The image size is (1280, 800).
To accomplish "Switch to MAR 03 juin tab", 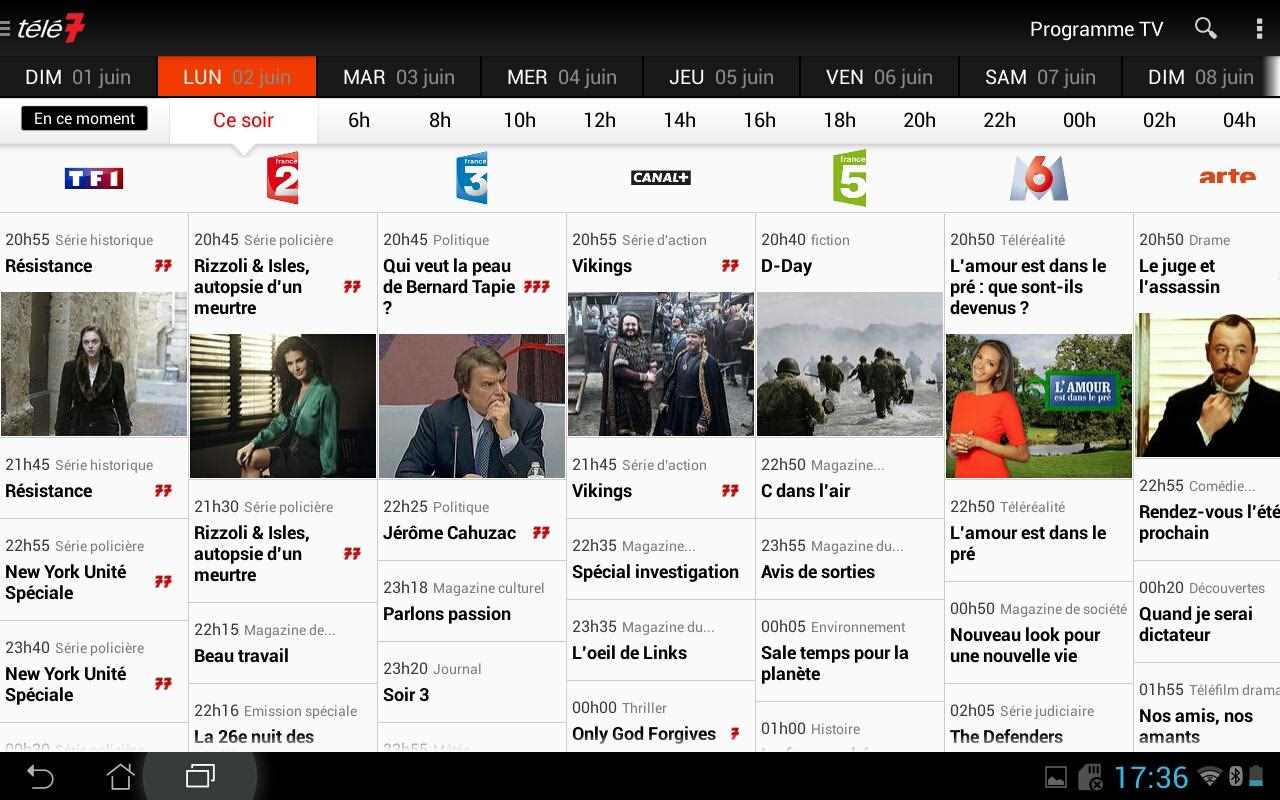I will 399,77.
